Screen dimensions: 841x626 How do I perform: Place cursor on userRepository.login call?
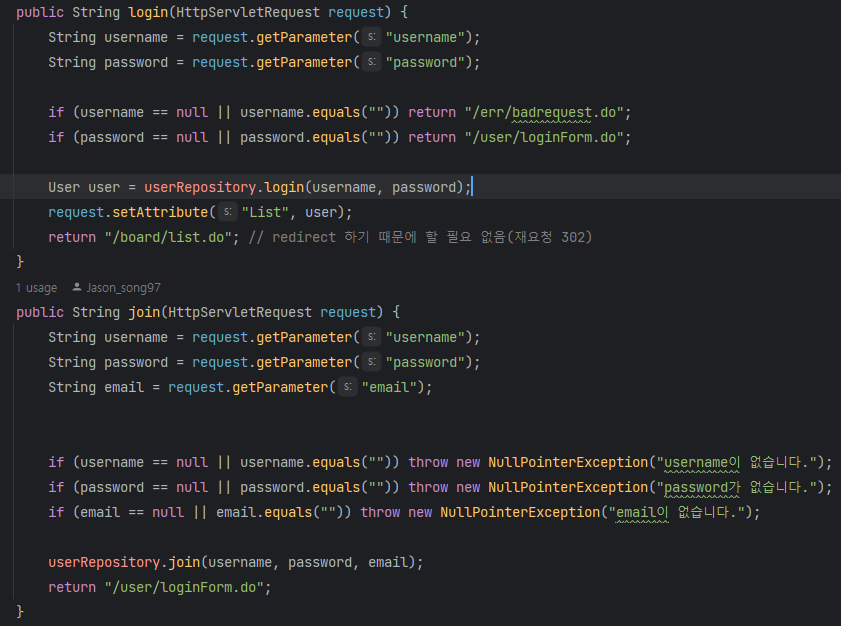(x=224, y=187)
